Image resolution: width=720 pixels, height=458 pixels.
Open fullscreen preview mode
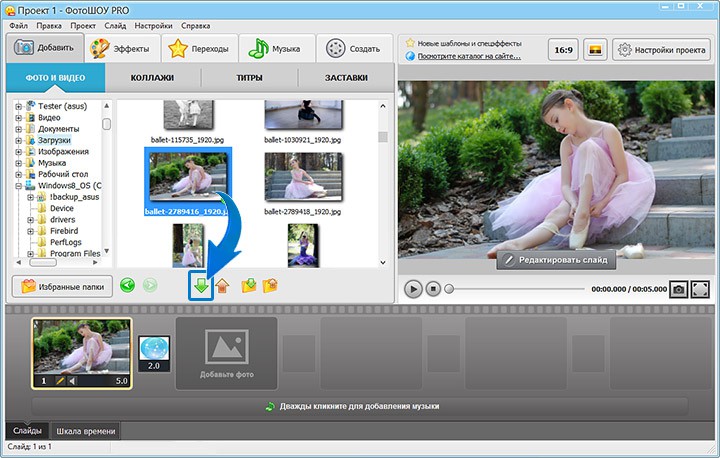coord(700,289)
